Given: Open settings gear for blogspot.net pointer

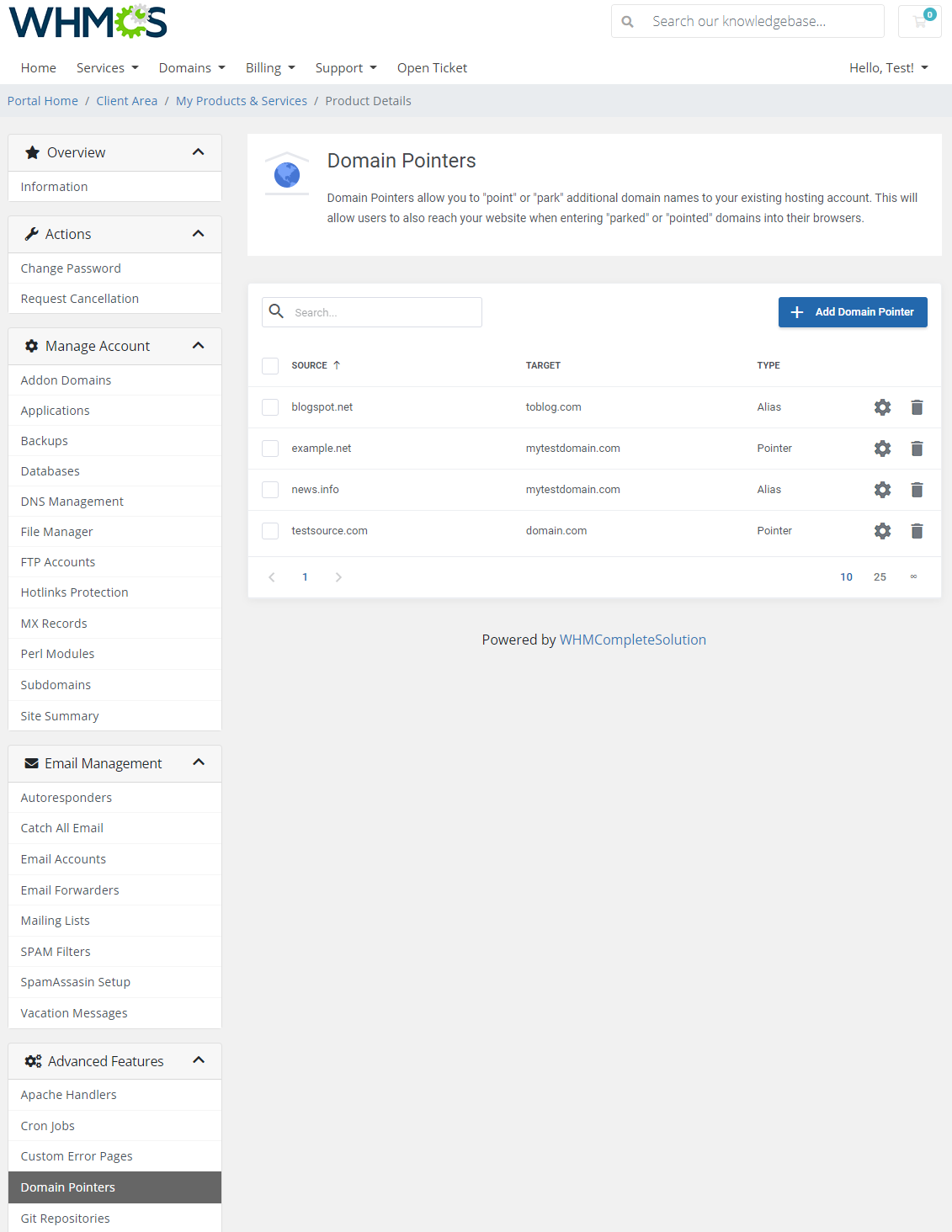Looking at the screenshot, I should coord(882,407).
